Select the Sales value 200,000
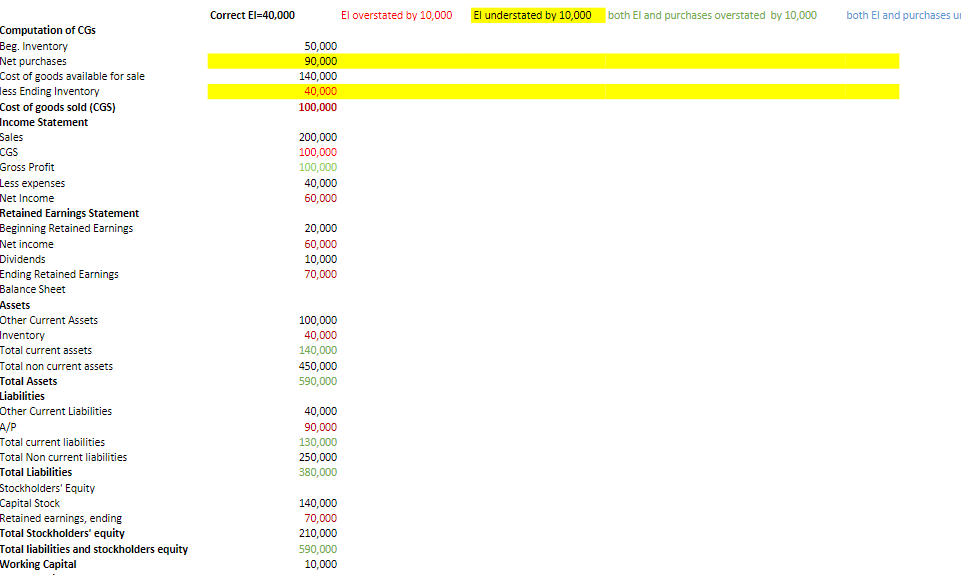 (x=318, y=137)
